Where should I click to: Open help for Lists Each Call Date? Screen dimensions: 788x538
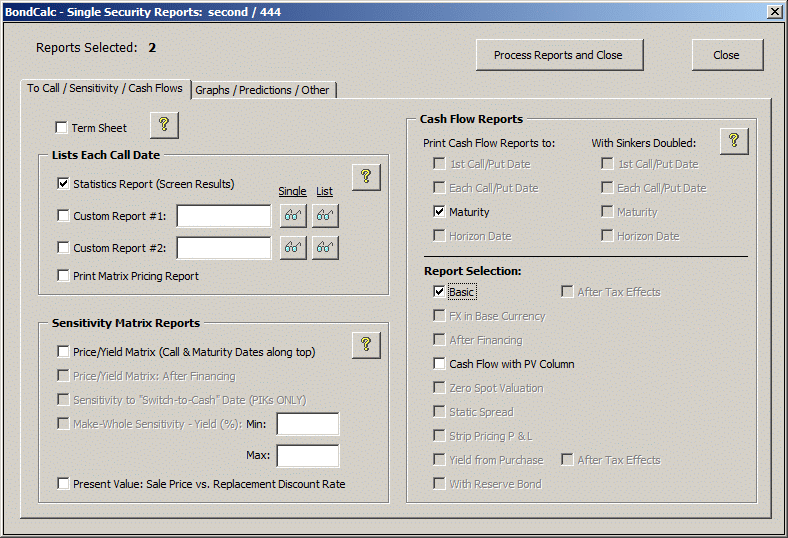point(366,177)
